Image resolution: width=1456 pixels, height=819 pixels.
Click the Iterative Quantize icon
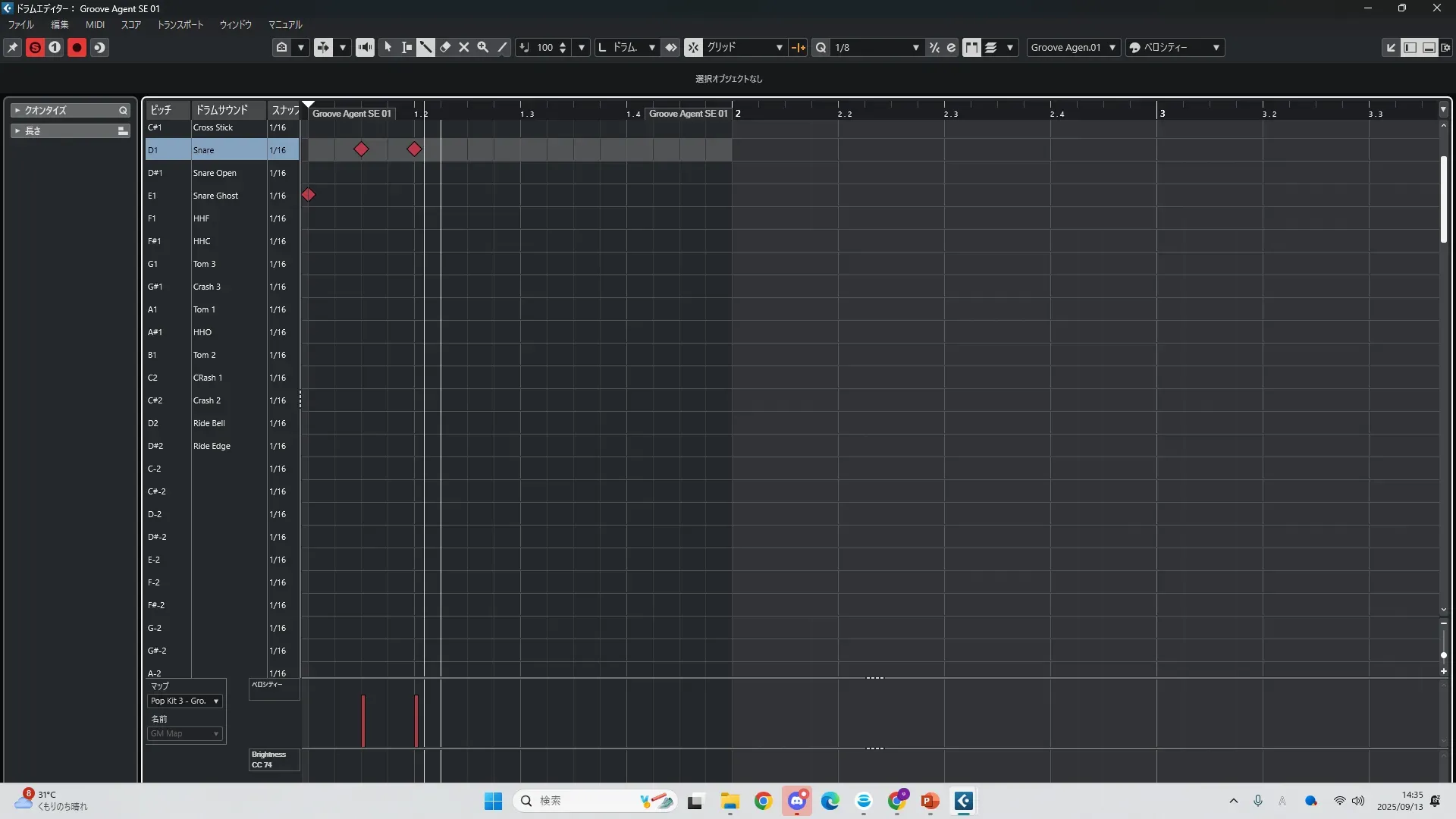934,47
